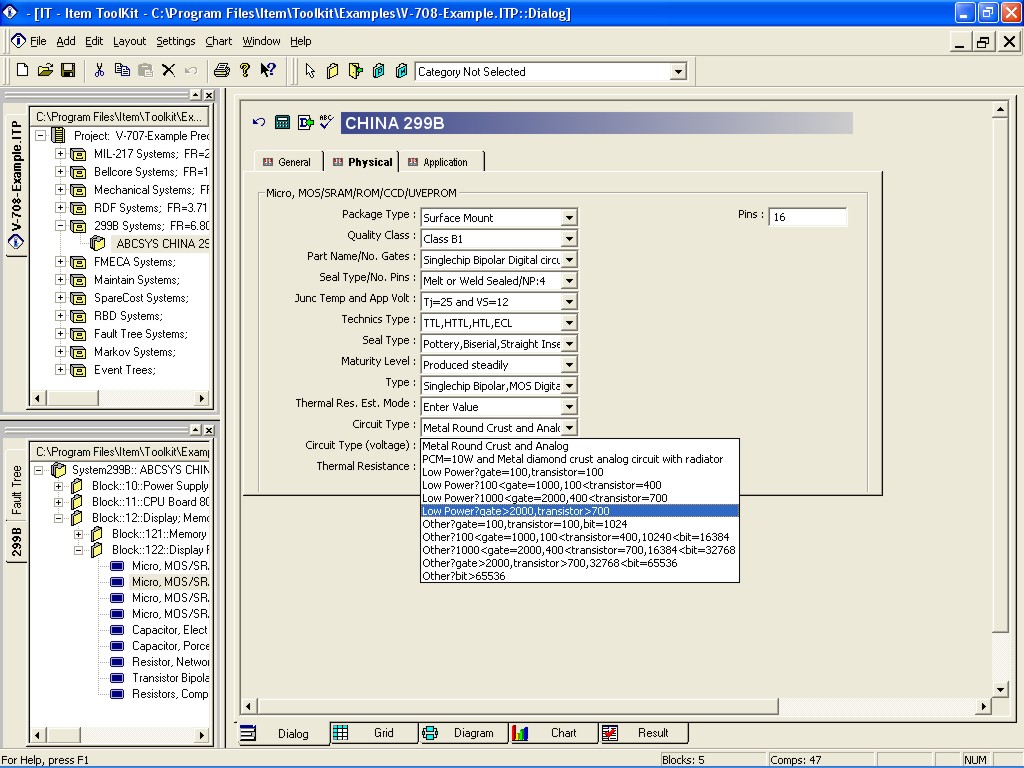Click the calculator icon in the dialog header

(x=282, y=122)
